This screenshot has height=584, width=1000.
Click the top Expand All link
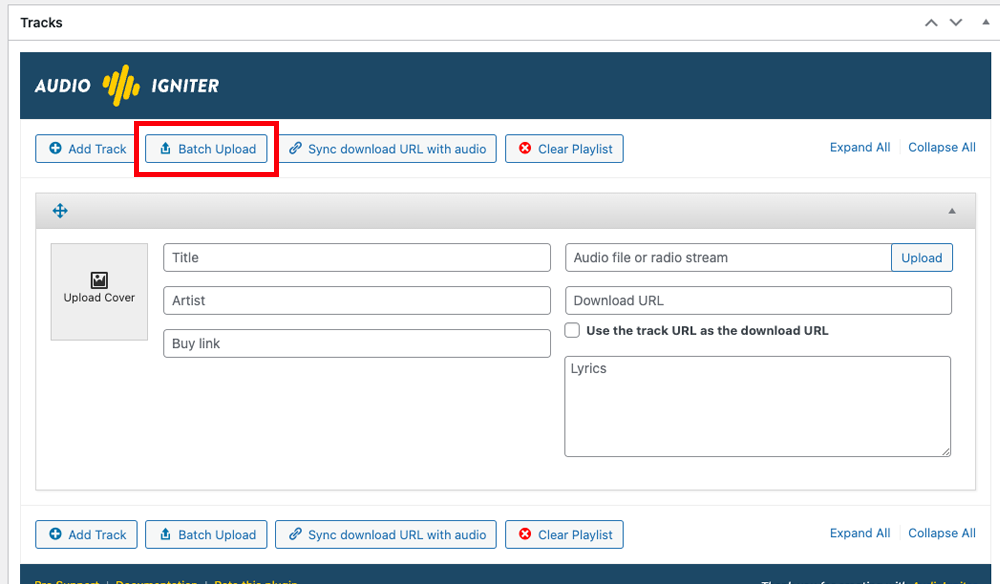point(860,147)
